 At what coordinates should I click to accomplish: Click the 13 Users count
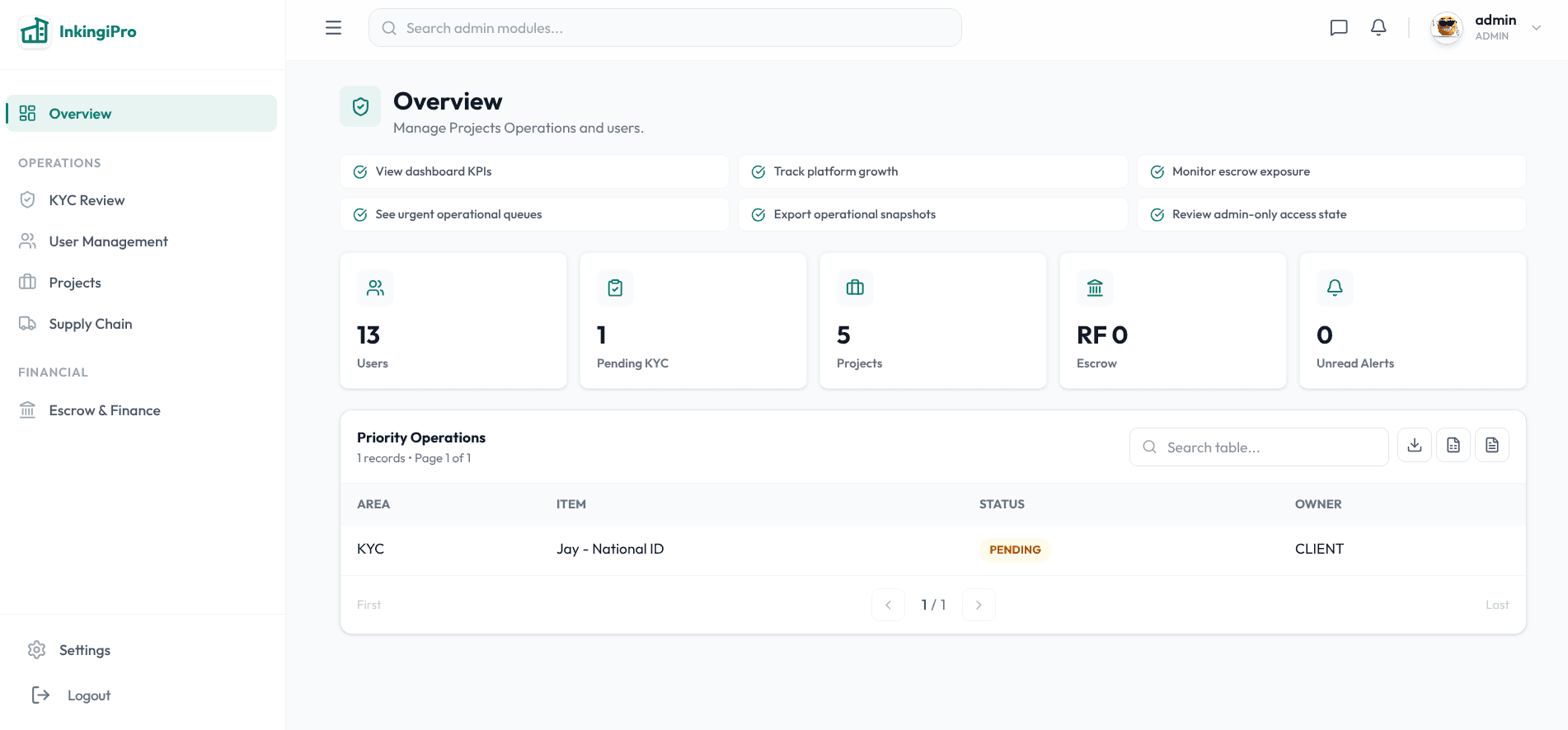[x=369, y=335]
